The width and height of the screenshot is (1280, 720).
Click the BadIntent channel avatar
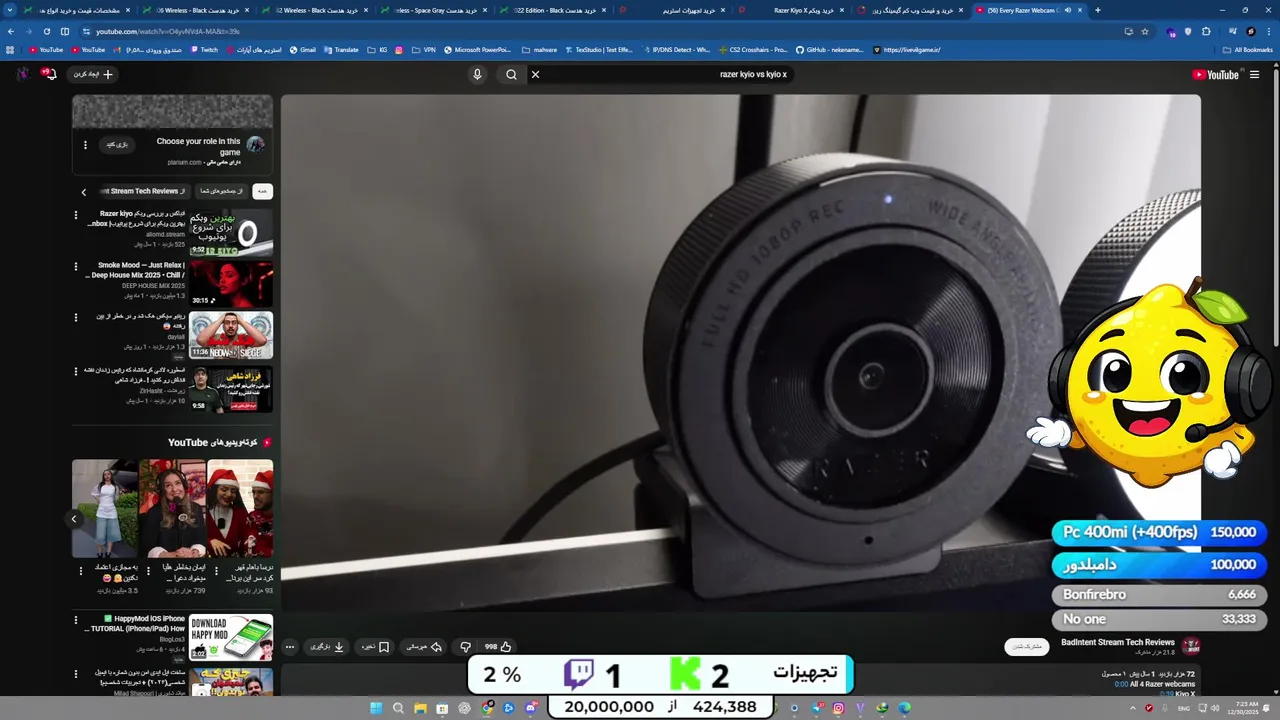pyautogui.click(x=1190, y=646)
